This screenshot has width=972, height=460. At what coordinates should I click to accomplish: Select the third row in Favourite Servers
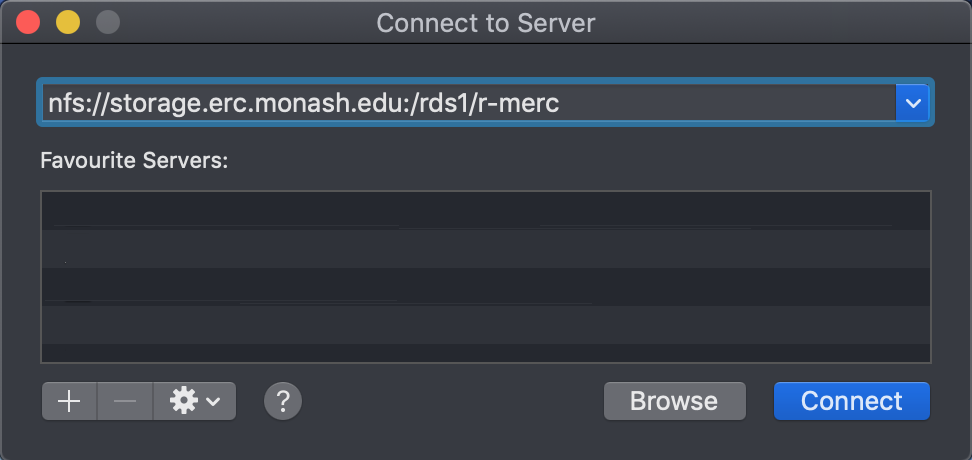point(486,286)
